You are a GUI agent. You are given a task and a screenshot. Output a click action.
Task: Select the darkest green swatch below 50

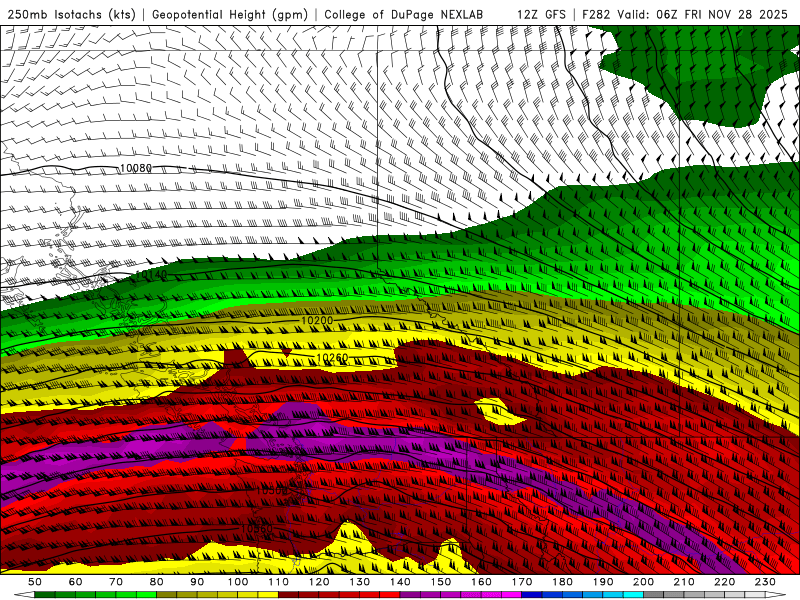click(45, 595)
